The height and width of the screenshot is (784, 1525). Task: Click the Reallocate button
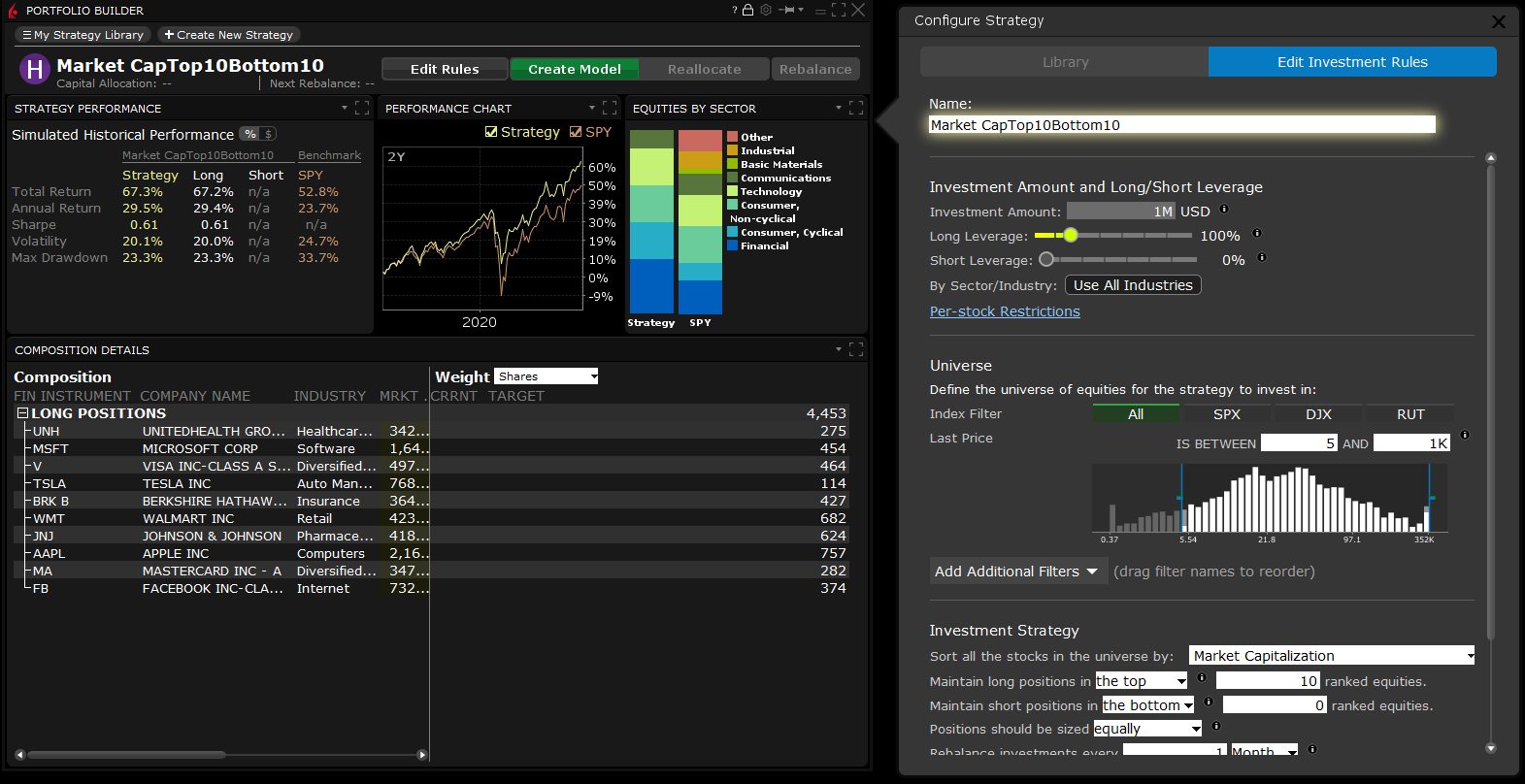coord(704,69)
